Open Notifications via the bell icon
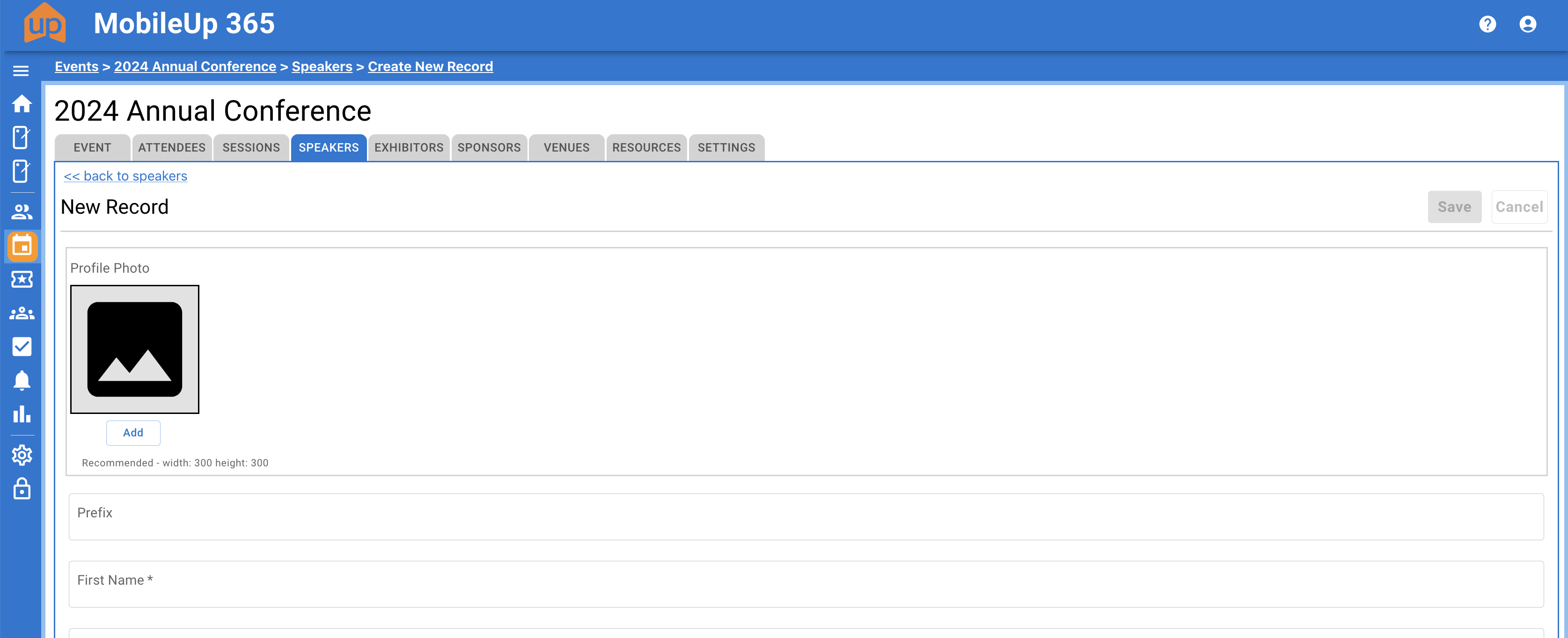The width and height of the screenshot is (1568, 638). click(x=22, y=380)
